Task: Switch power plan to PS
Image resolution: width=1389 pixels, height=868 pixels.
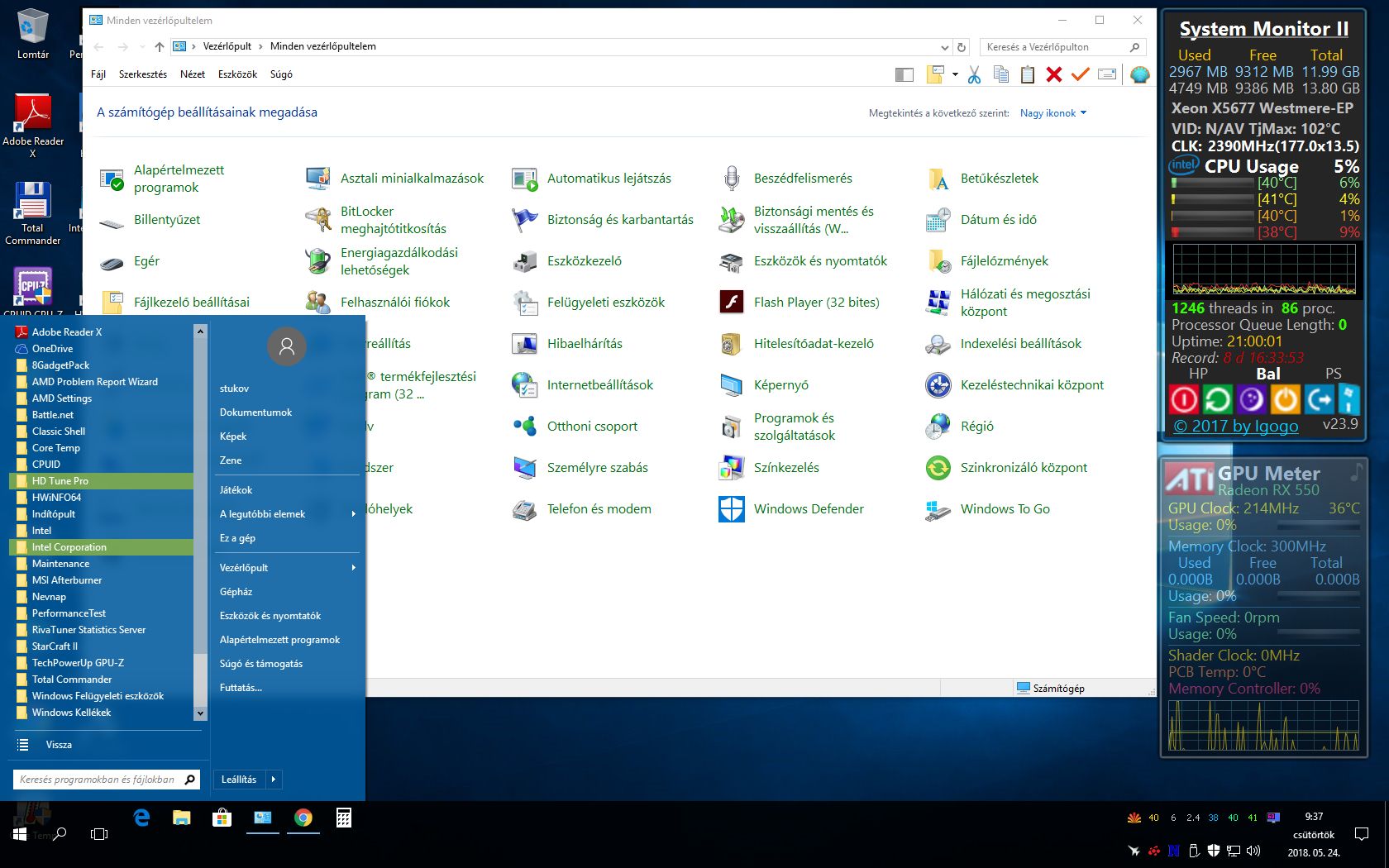Action: click(1333, 374)
